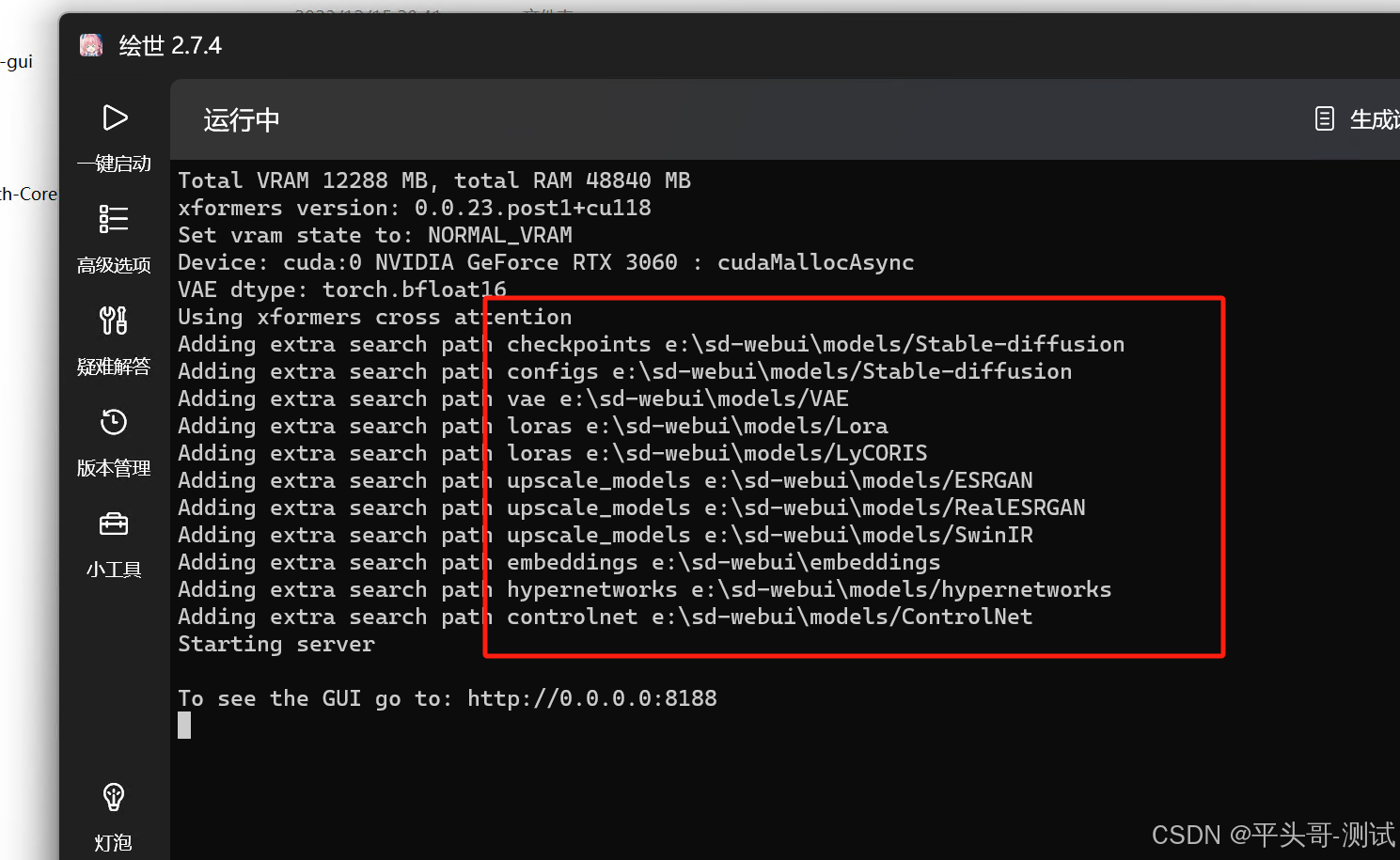Image resolution: width=1400 pixels, height=860 pixels.
Task: Click the loras models/Lora path line
Action: (533, 426)
